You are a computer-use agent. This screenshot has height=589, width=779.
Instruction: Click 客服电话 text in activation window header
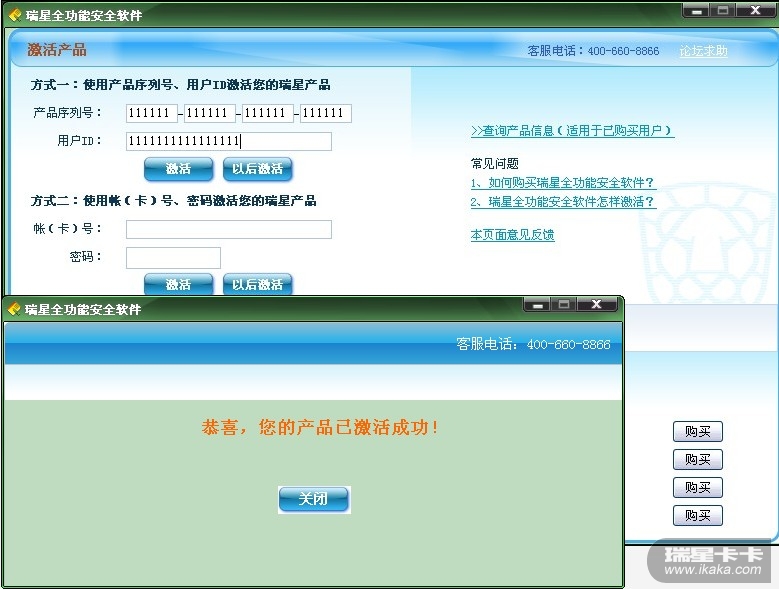coord(593,51)
